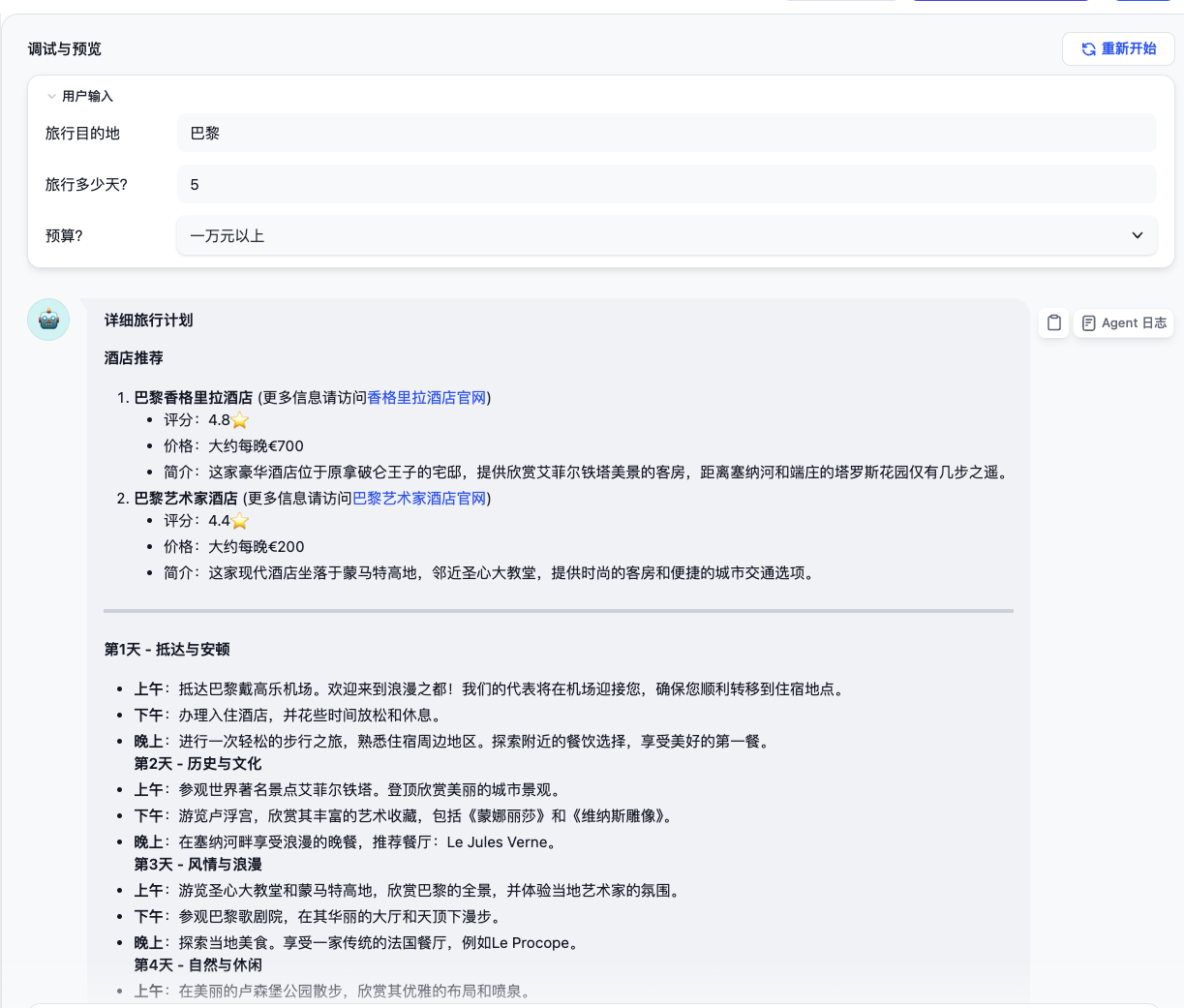
Task: Open the 预算 dropdown showing 一万元以上
Action: pos(666,235)
